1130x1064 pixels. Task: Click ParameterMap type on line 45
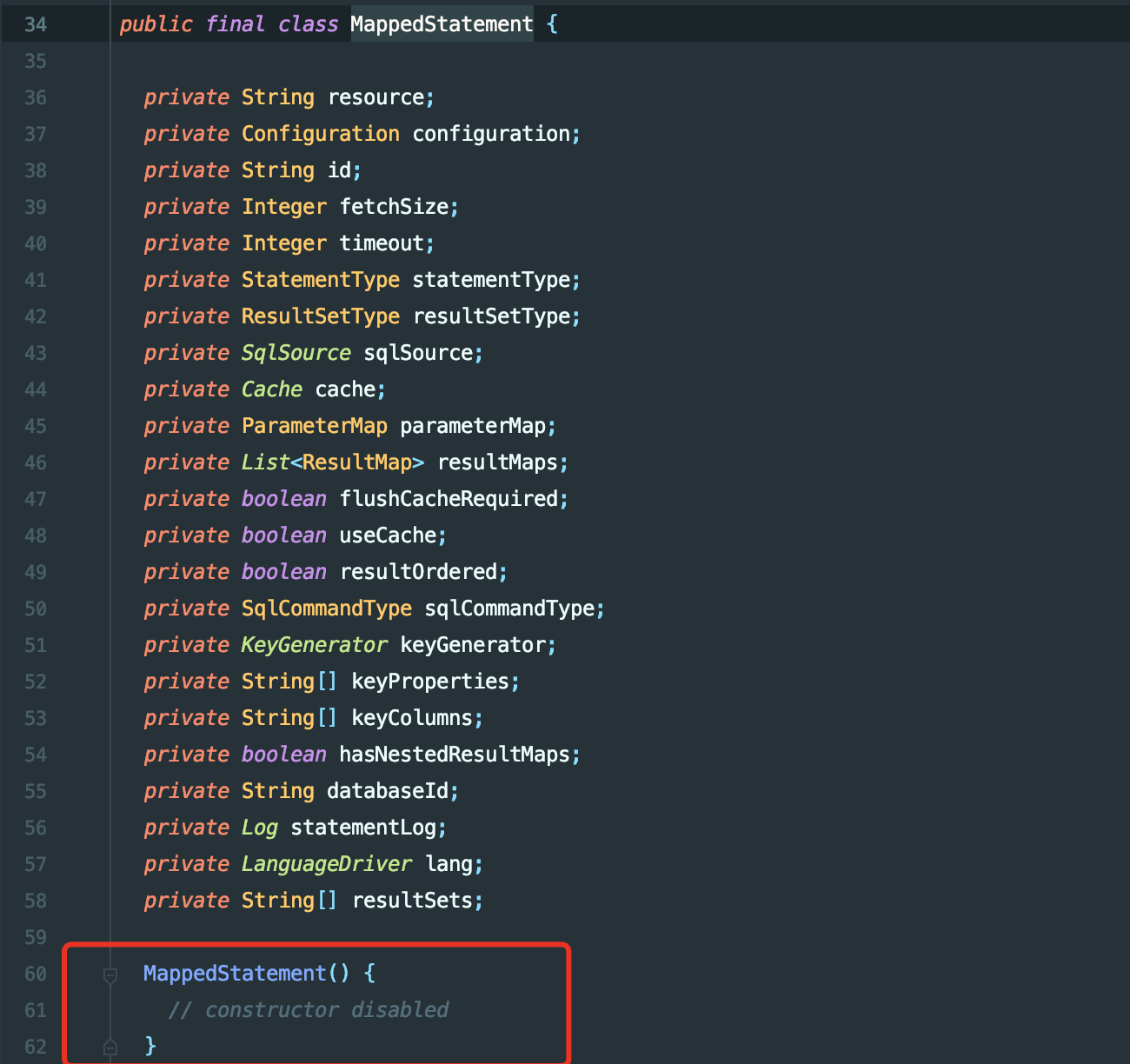pos(315,426)
